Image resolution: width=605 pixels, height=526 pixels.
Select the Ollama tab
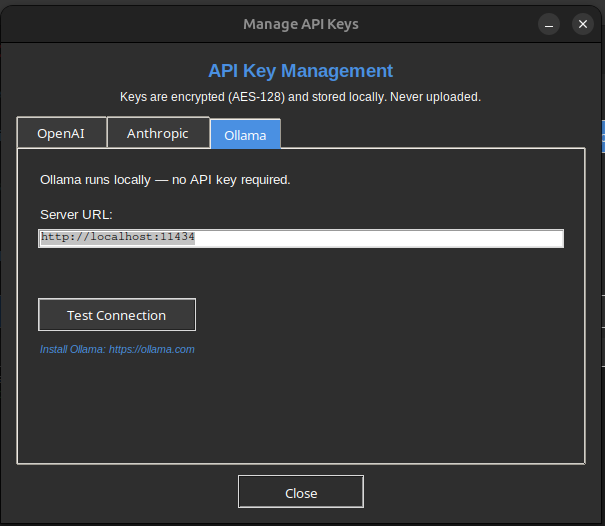[x=245, y=135]
